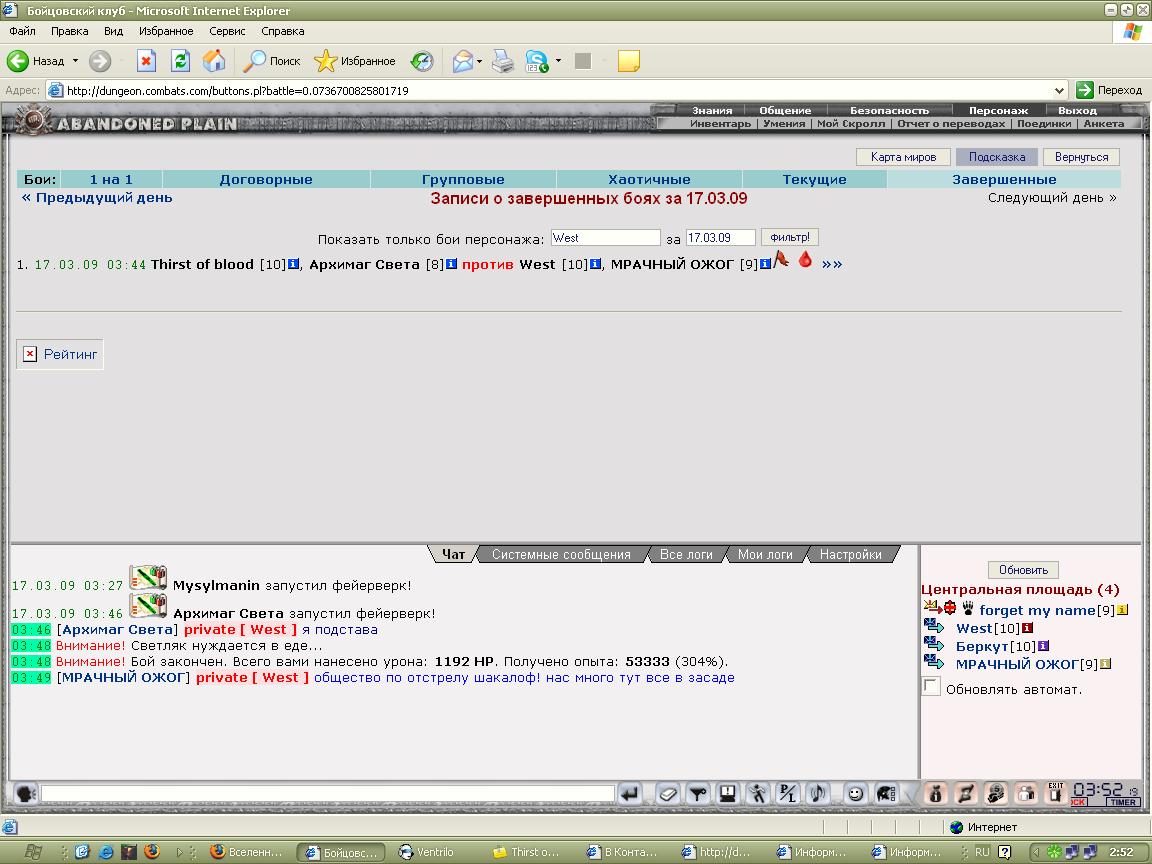Image resolution: width=1152 pixels, height=864 pixels.
Task: Open the Сервис menu
Action: (x=227, y=31)
